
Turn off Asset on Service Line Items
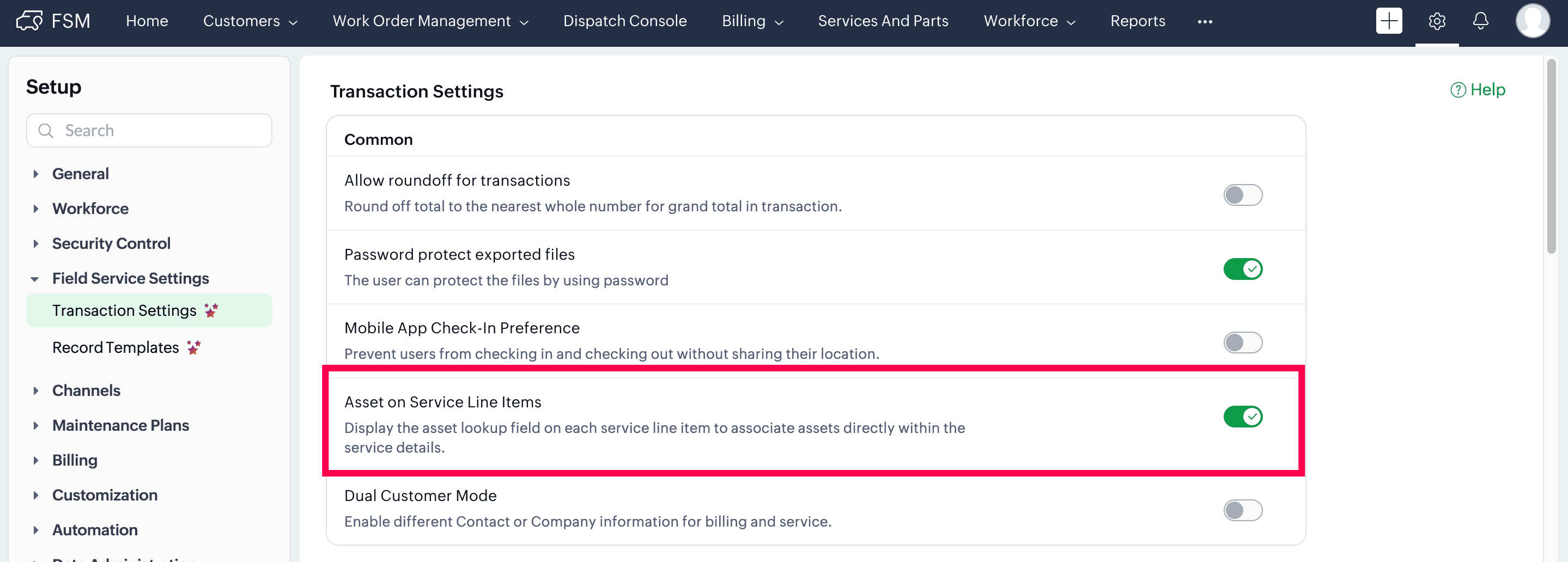pos(1242,417)
